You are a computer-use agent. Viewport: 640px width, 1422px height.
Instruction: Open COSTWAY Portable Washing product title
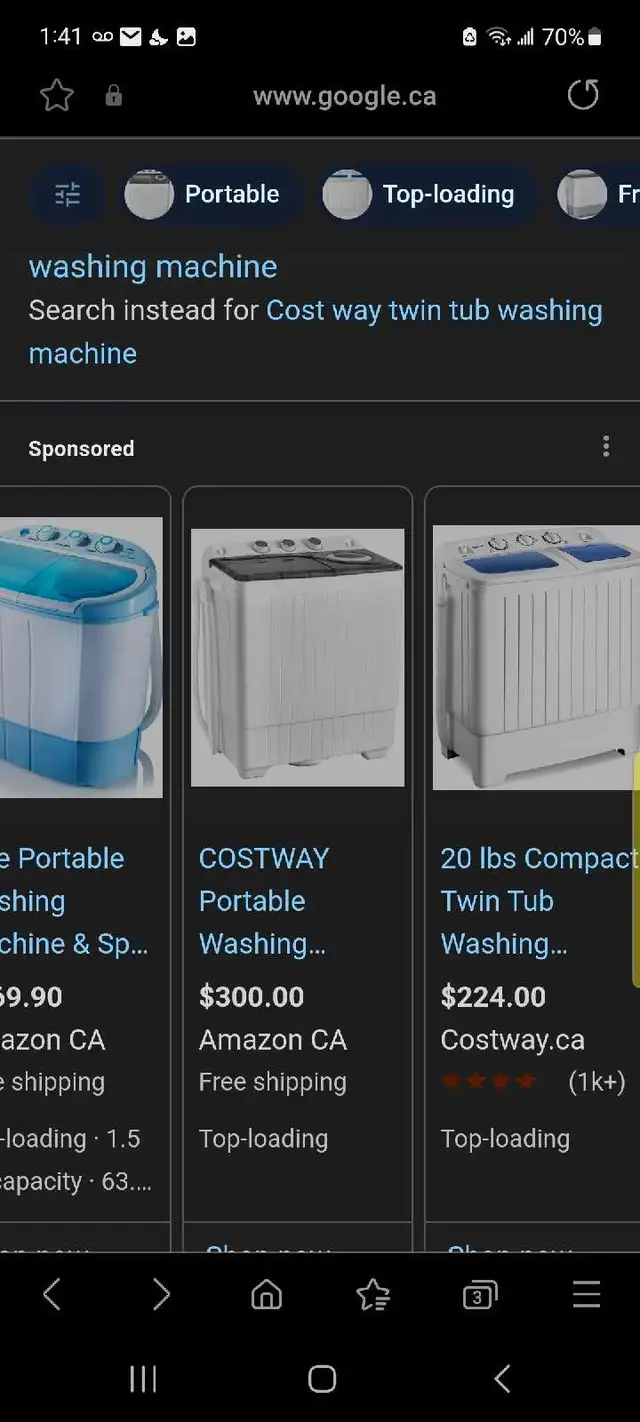tap(264, 901)
